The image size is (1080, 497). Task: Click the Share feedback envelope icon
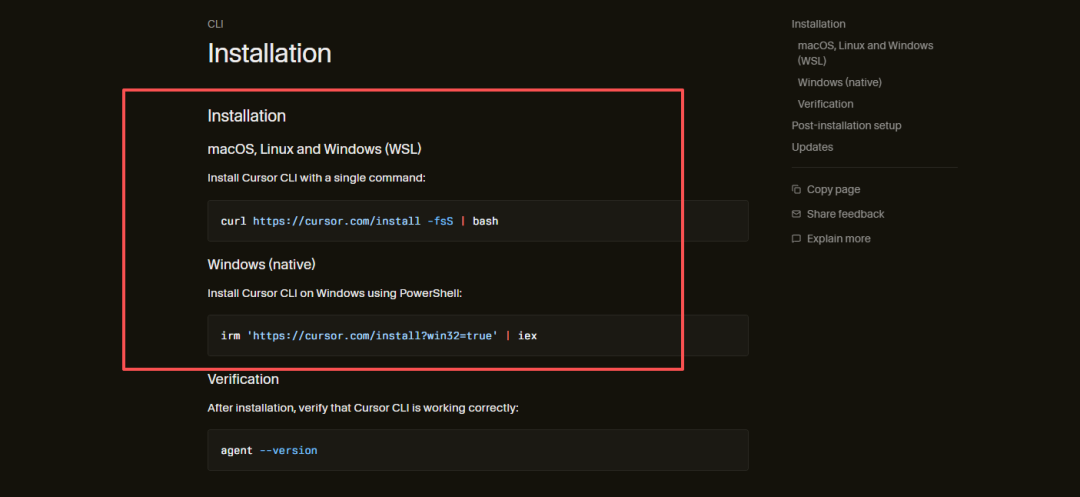click(796, 214)
